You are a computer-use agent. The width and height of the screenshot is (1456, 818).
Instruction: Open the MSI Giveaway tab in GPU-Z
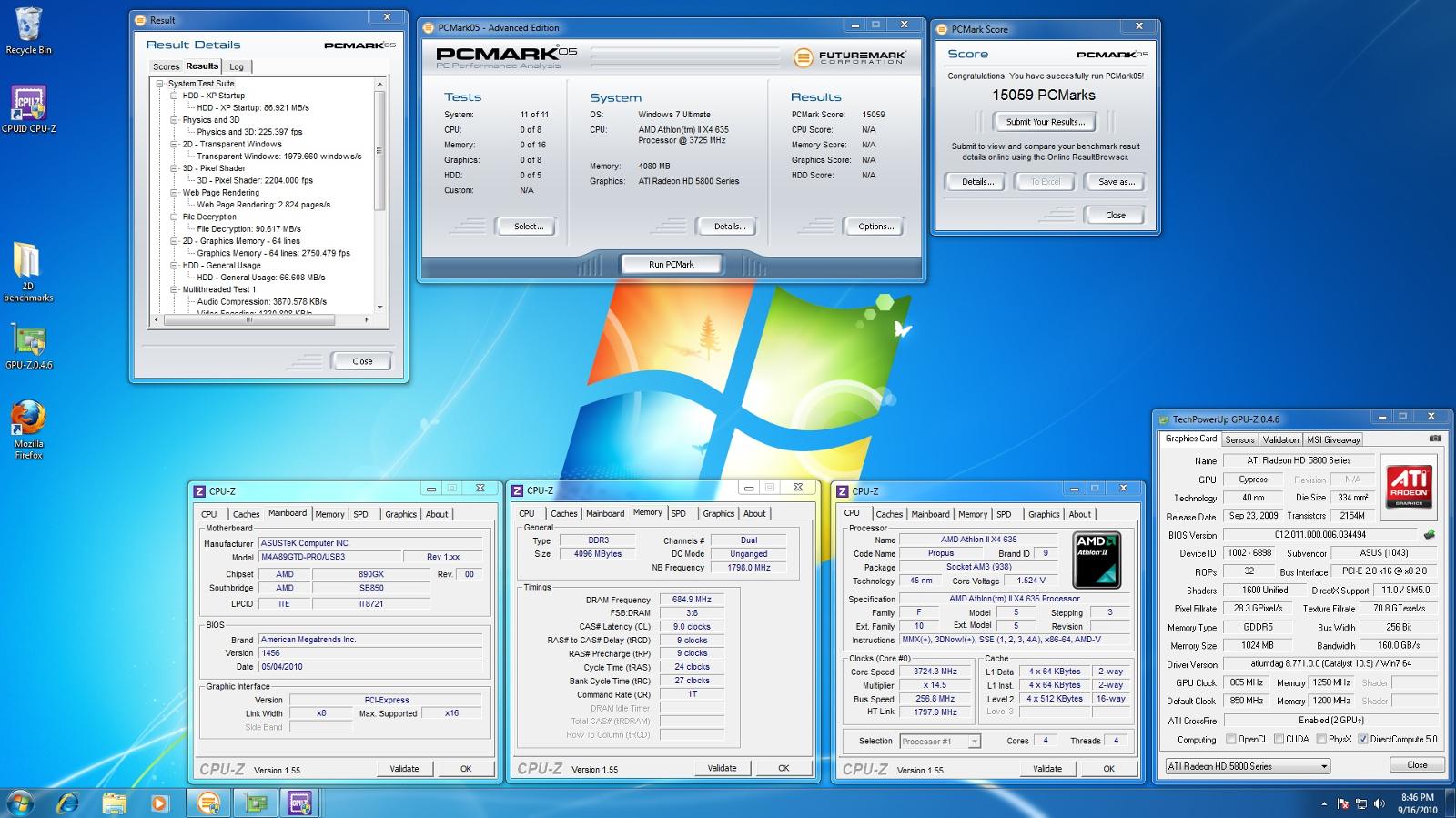coord(1333,439)
